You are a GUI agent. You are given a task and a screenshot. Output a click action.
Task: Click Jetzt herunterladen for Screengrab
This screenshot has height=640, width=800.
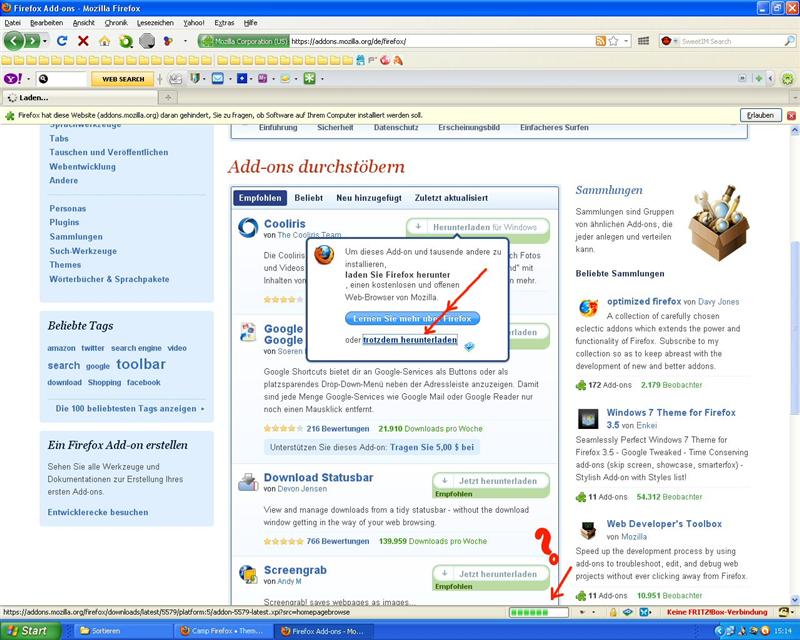(x=491, y=574)
